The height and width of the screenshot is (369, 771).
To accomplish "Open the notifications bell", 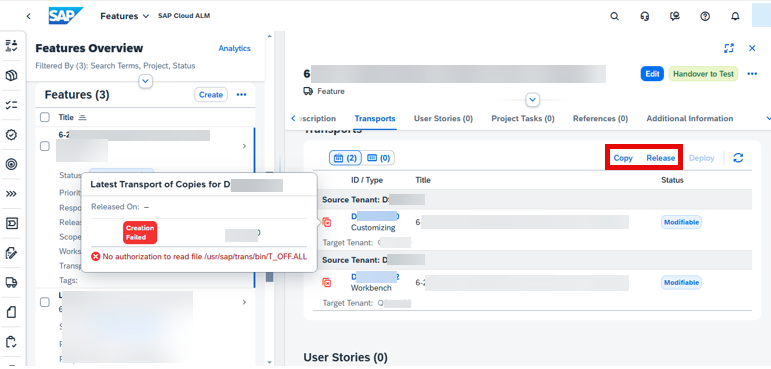I will (x=735, y=16).
